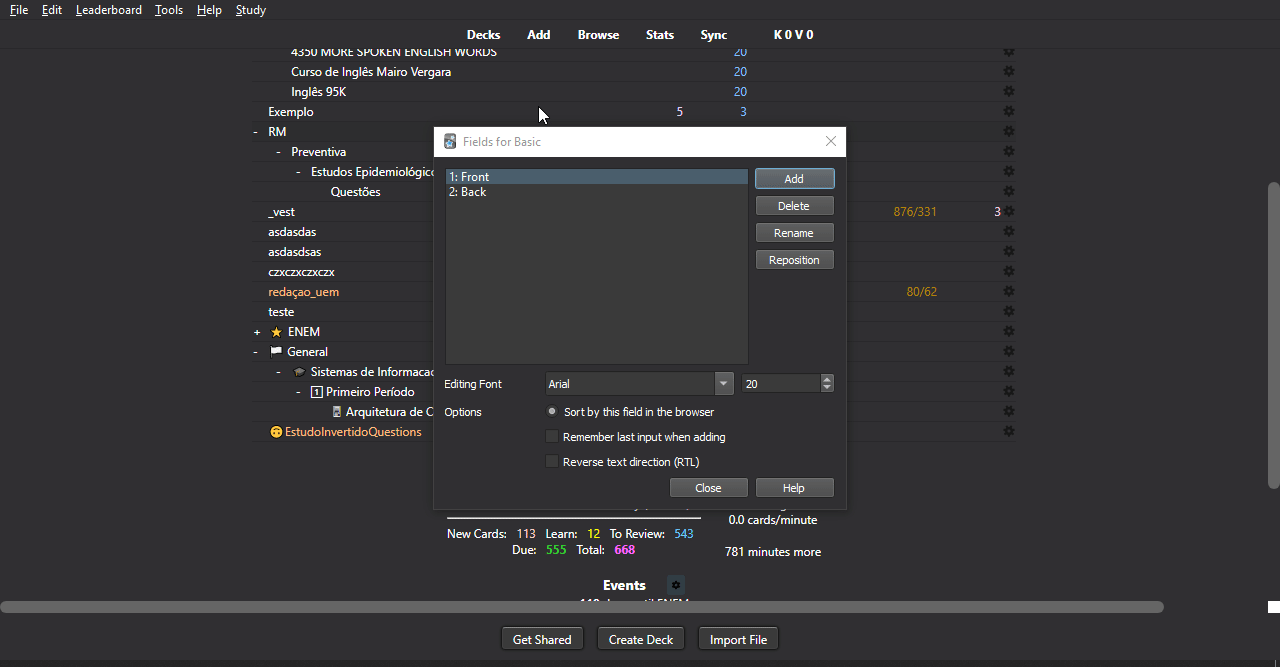The image size is (1280, 667).
Task: Click the Rename field button
Action: (x=794, y=233)
